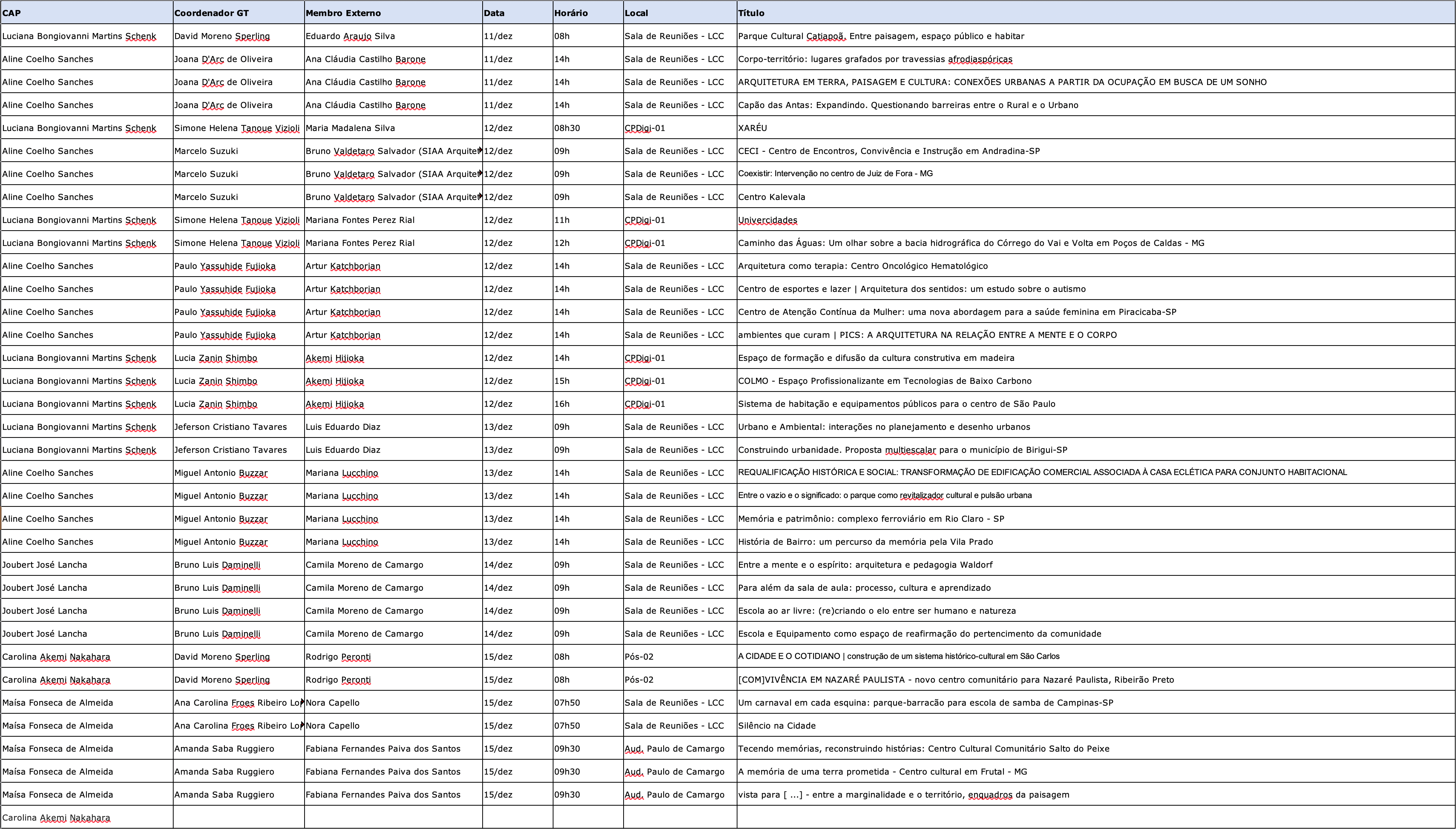Image resolution: width=1456 pixels, height=829 pixels.
Task: Click "Para além da sala de aula" title
Action: click(x=1096, y=588)
